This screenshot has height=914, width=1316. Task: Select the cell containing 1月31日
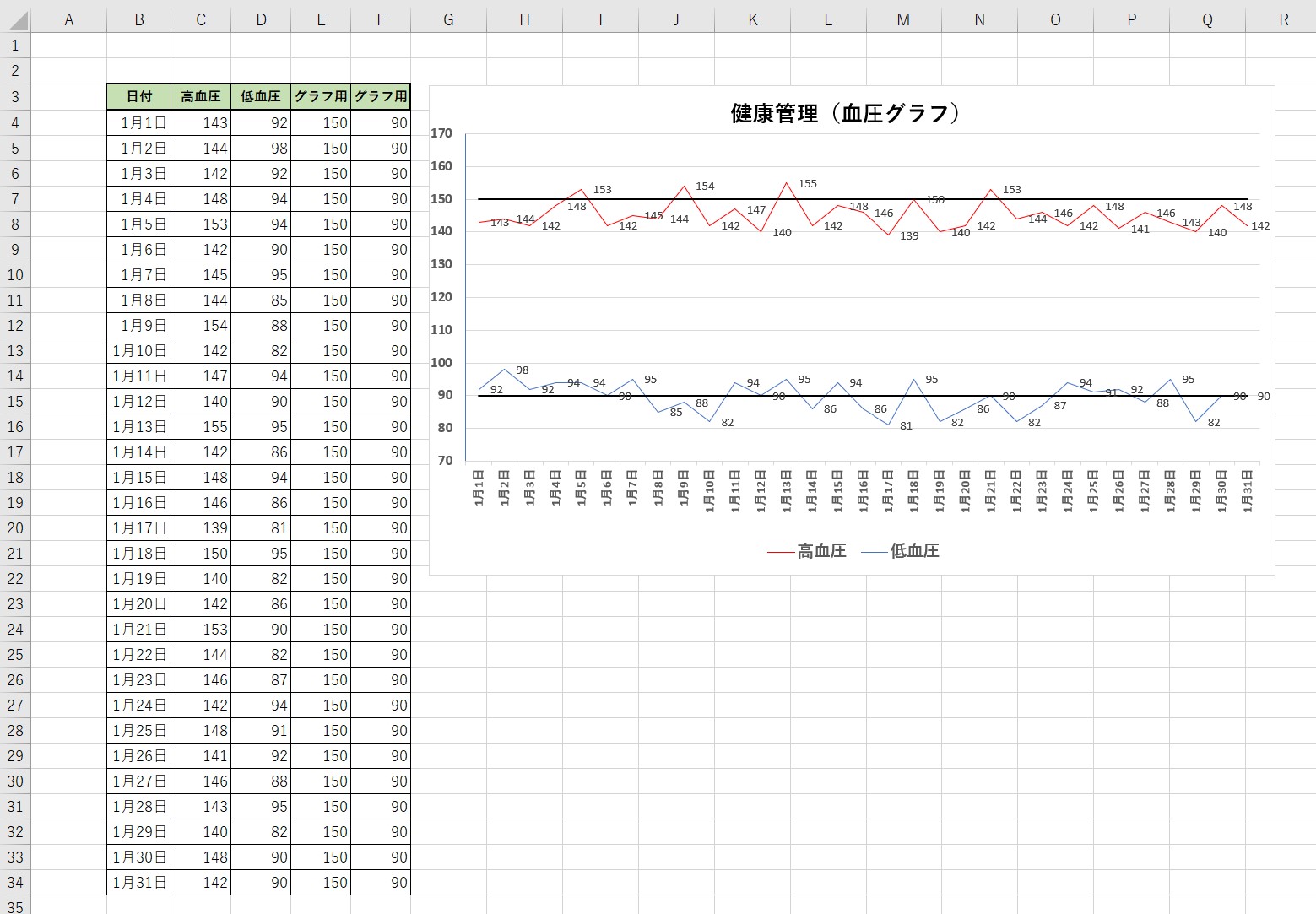[x=138, y=882]
